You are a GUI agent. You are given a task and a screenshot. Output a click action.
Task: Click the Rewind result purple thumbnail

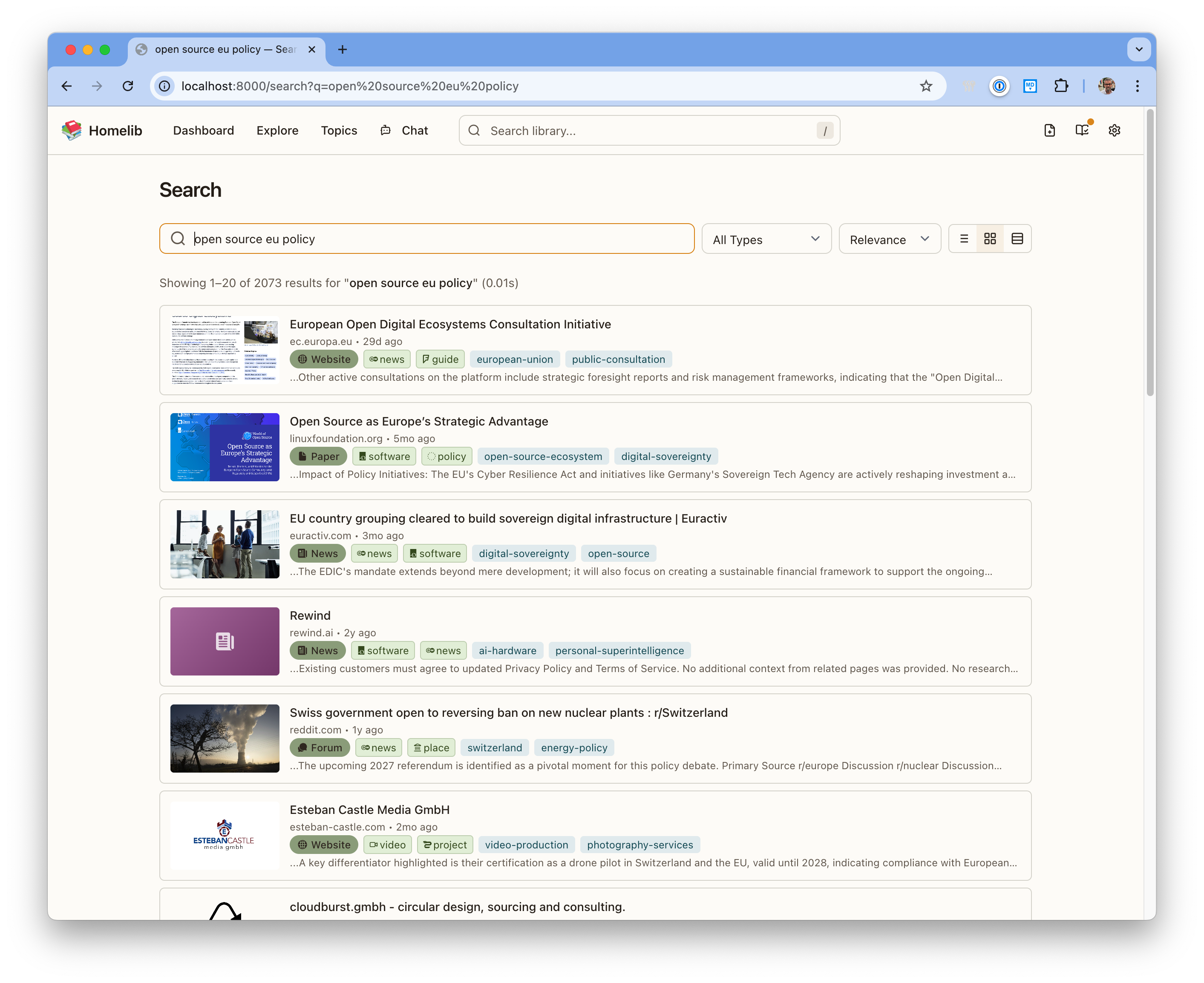[225, 641]
